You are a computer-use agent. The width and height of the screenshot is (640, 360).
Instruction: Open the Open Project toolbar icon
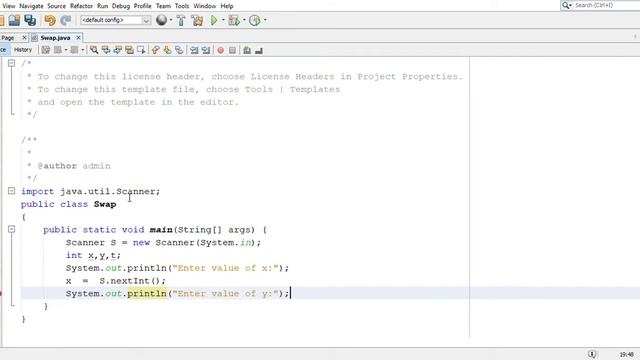click(14, 20)
